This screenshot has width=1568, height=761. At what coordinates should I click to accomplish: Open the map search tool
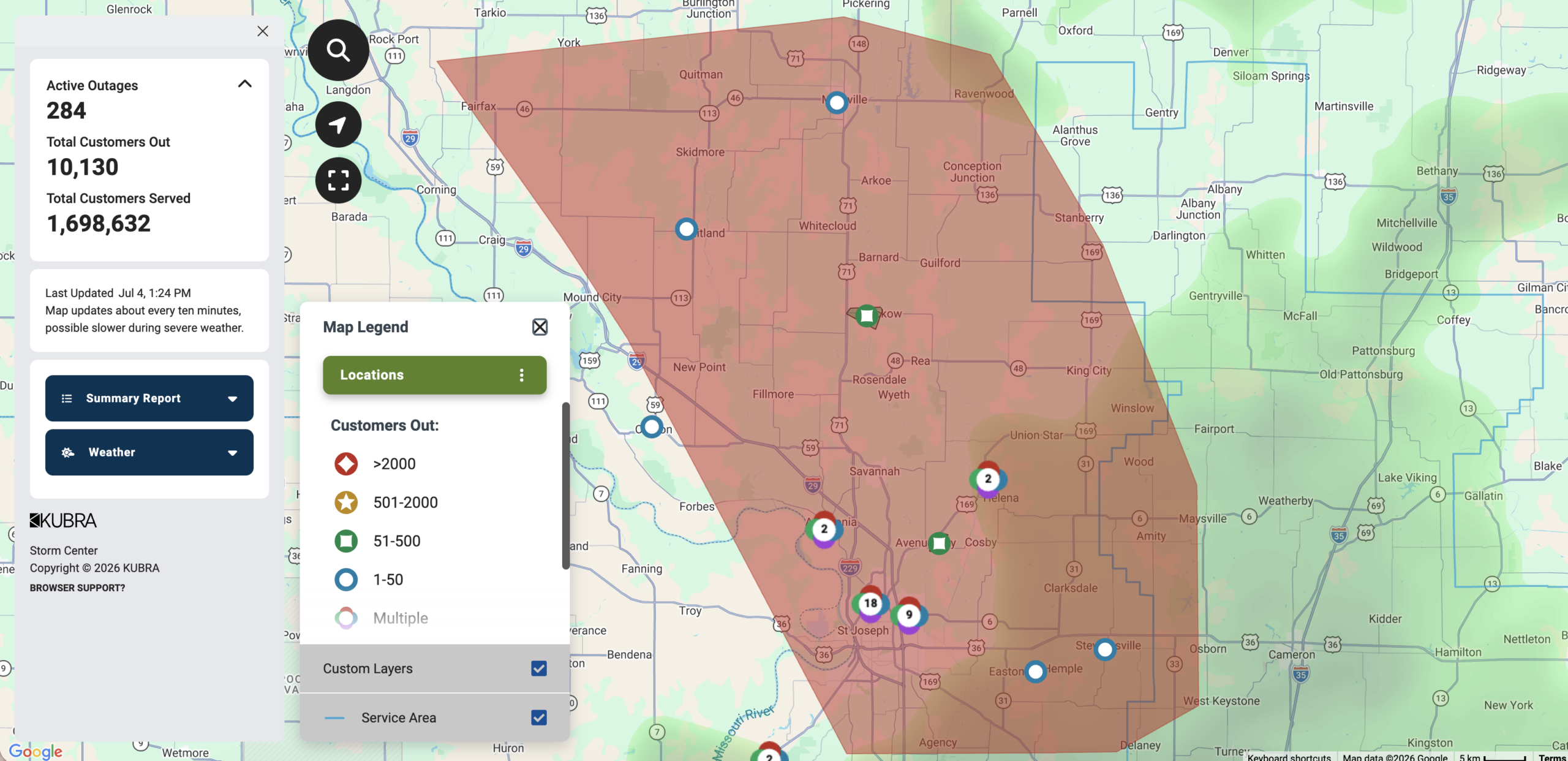338,50
